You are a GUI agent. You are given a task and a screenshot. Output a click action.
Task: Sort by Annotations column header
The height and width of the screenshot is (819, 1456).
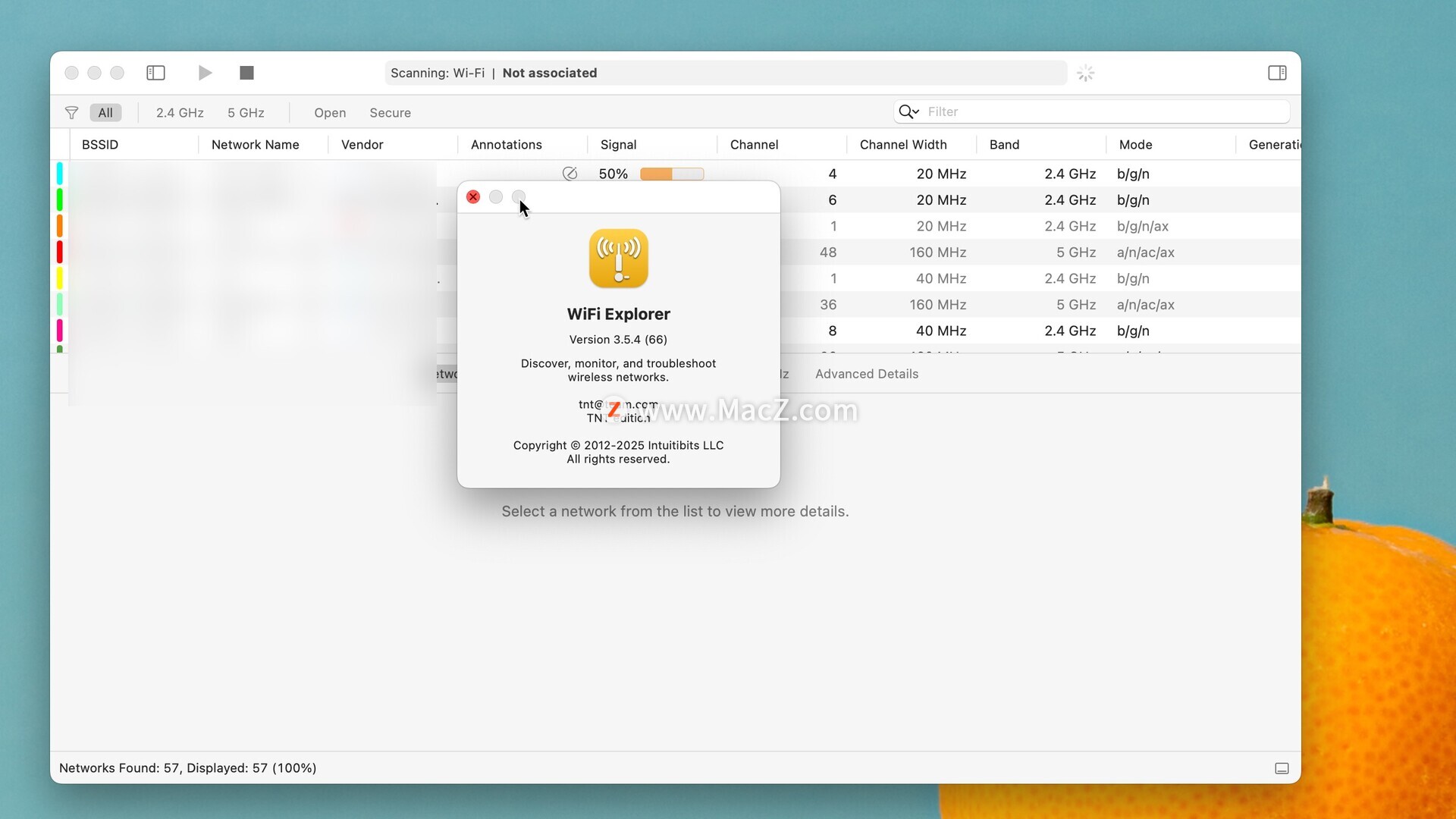(506, 144)
